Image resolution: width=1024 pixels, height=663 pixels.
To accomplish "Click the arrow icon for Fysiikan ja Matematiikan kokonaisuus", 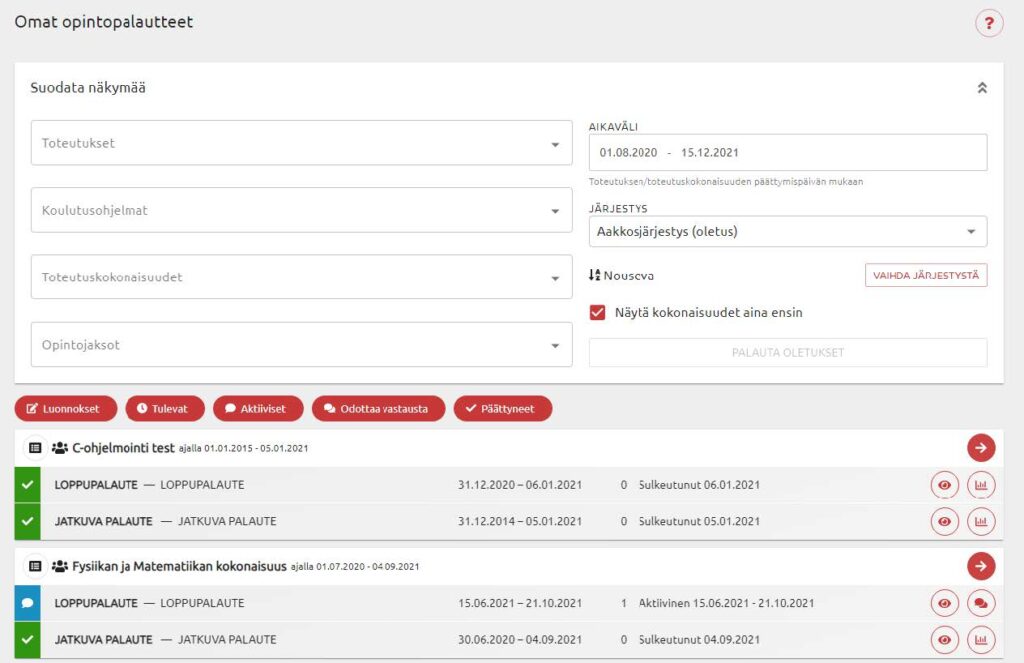I will 981,566.
